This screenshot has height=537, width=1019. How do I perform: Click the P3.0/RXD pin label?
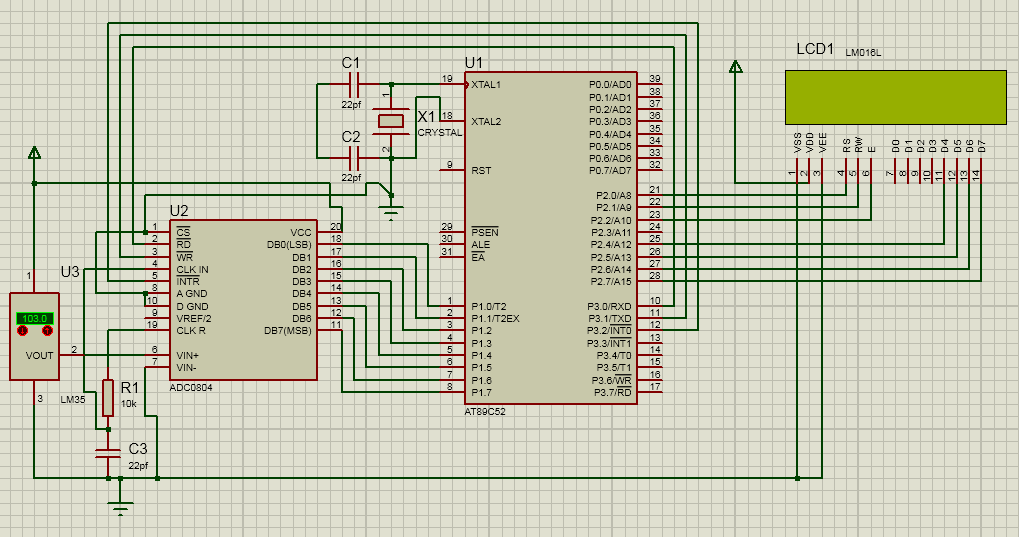tap(610, 306)
